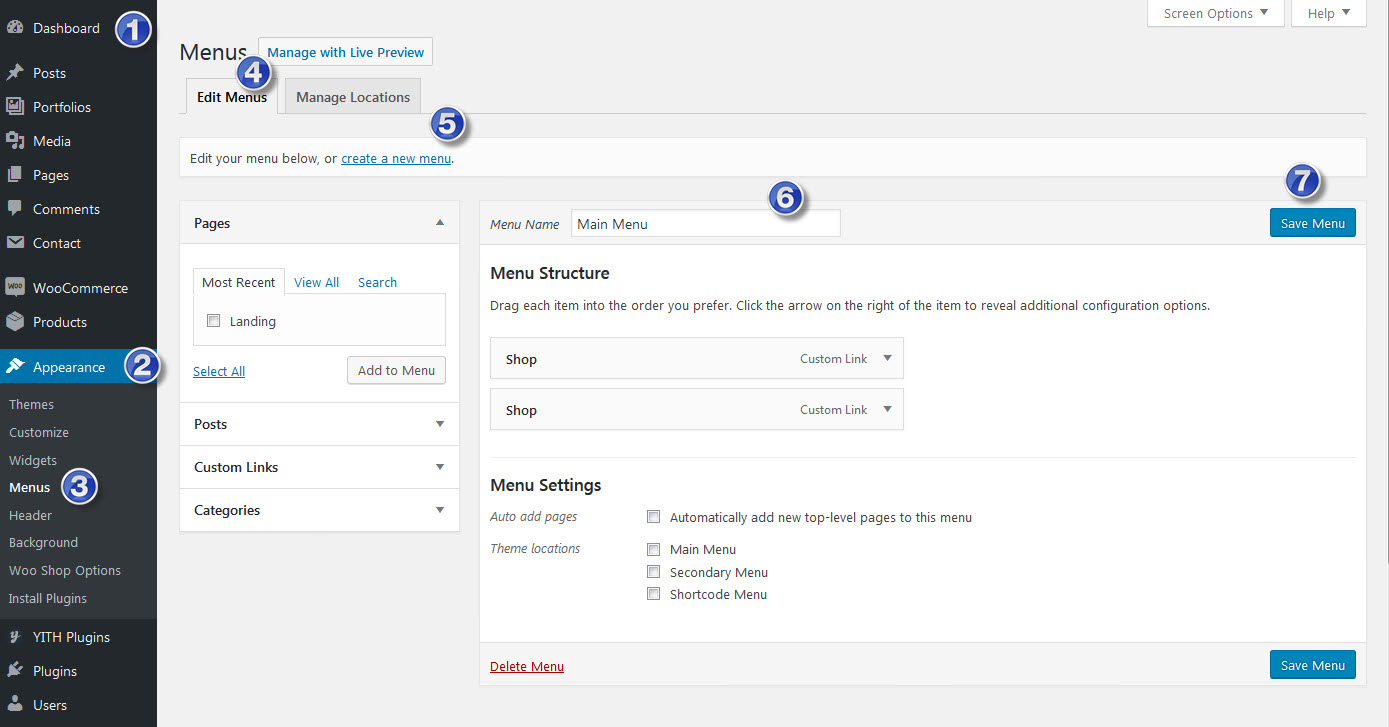Switch to the Manage Locations tab
This screenshot has width=1389, height=727.
pyautogui.click(x=353, y=97)
